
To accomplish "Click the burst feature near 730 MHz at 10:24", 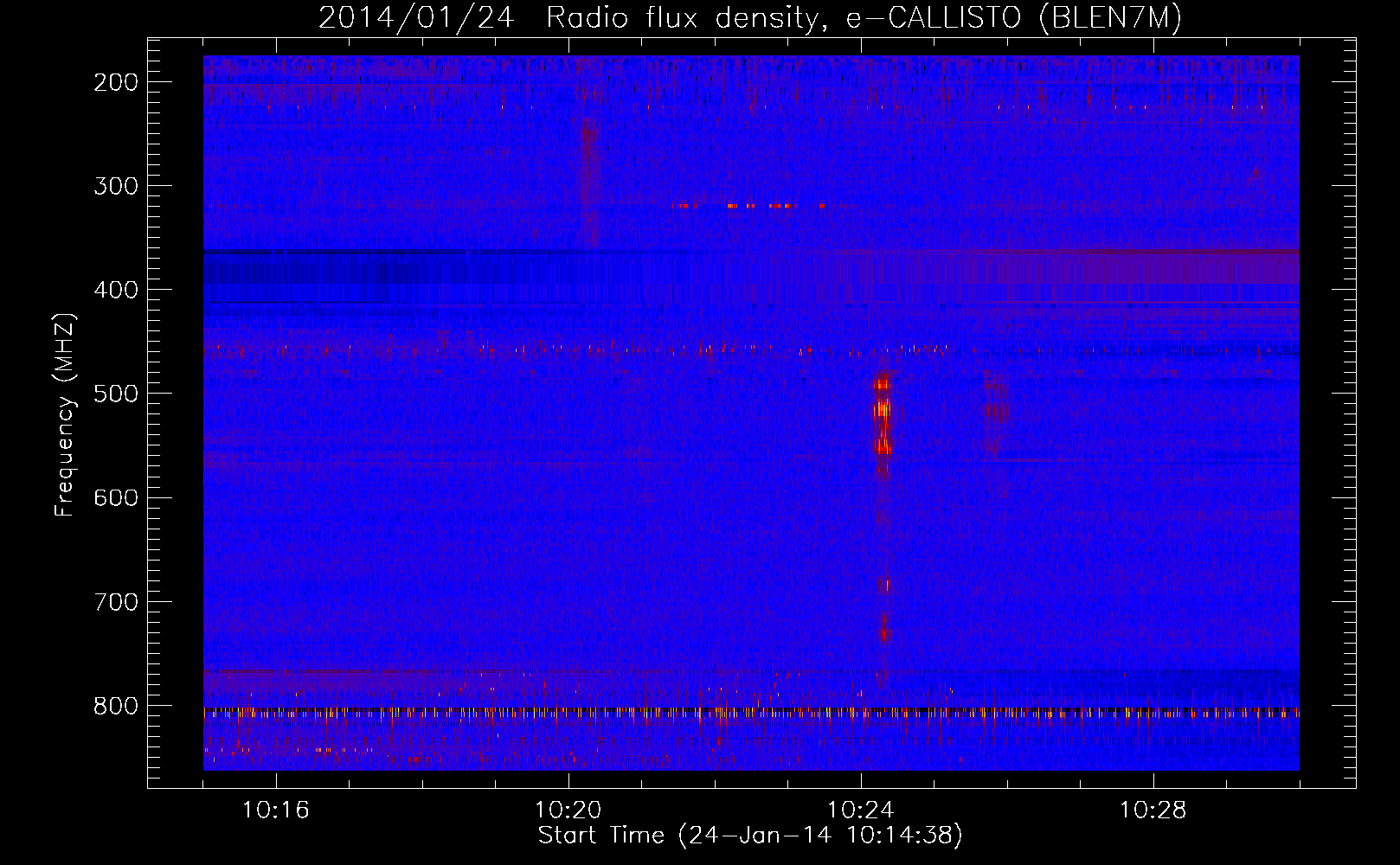I will [884, 629].
